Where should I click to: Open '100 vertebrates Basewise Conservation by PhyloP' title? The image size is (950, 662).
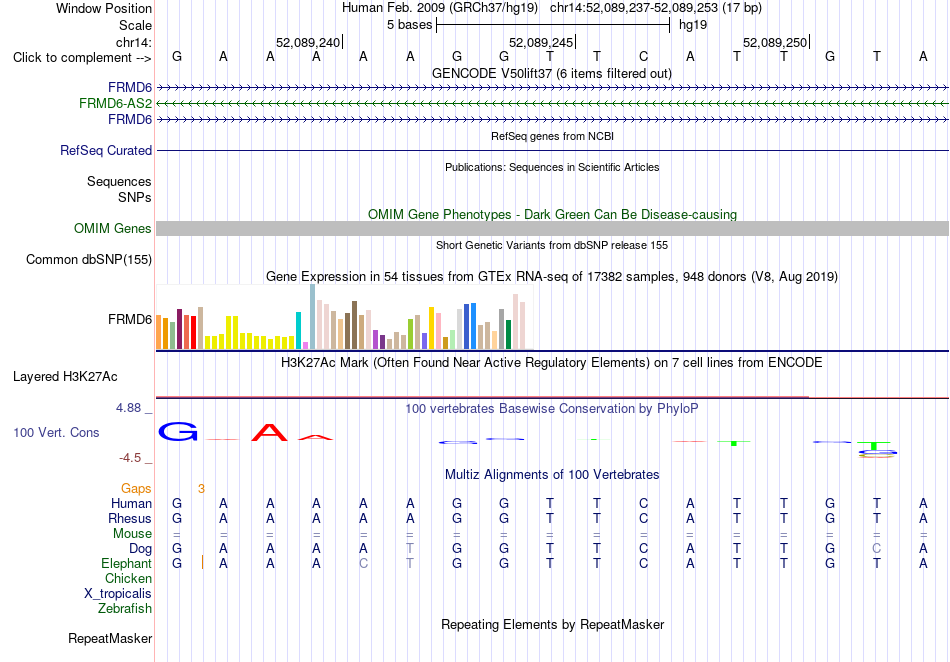click(x=552, y=409)
